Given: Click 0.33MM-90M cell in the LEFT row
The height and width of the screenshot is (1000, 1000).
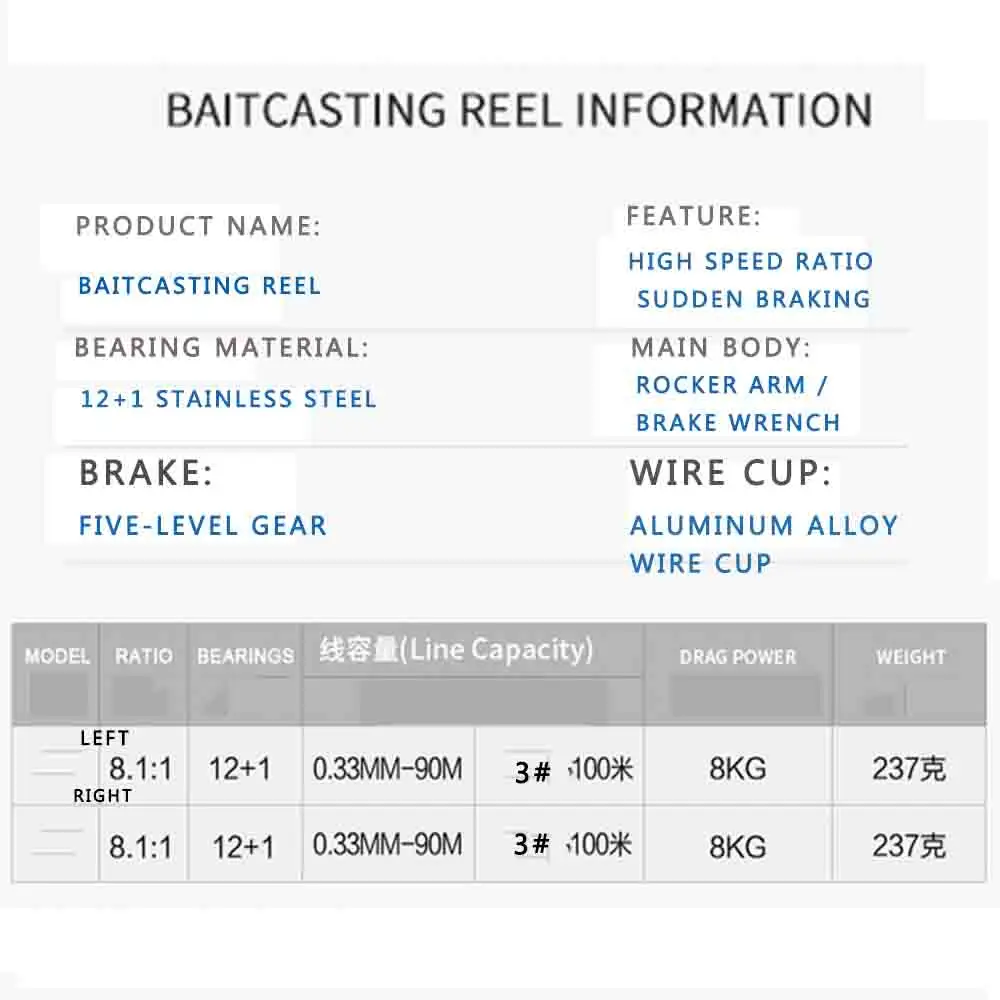Looking at the screenshot, I should tap(387, 769).
